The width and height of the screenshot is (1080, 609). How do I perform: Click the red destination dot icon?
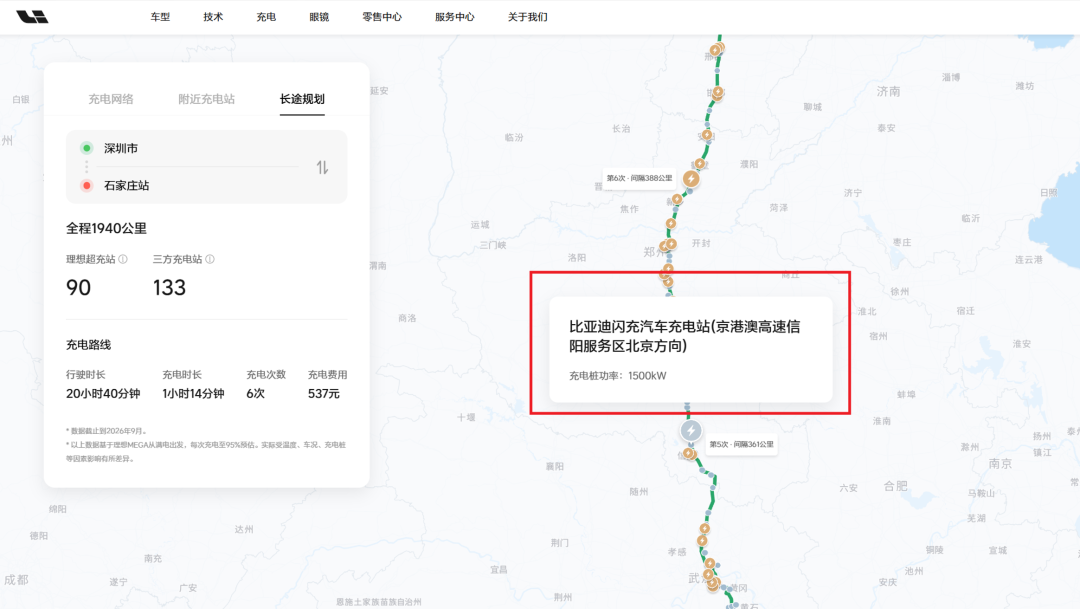click(x=87, y=185)
